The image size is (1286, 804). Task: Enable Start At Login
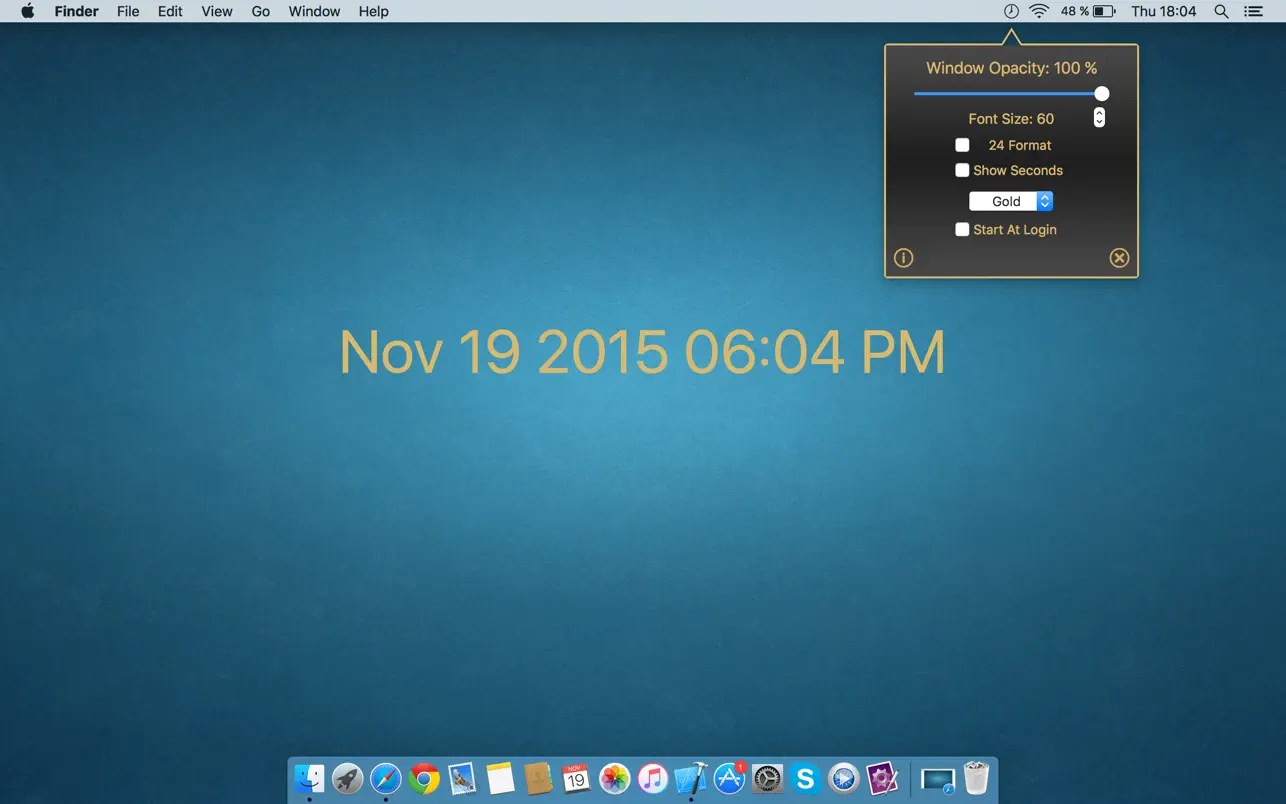pyautogui.click(x=962, y=229)
